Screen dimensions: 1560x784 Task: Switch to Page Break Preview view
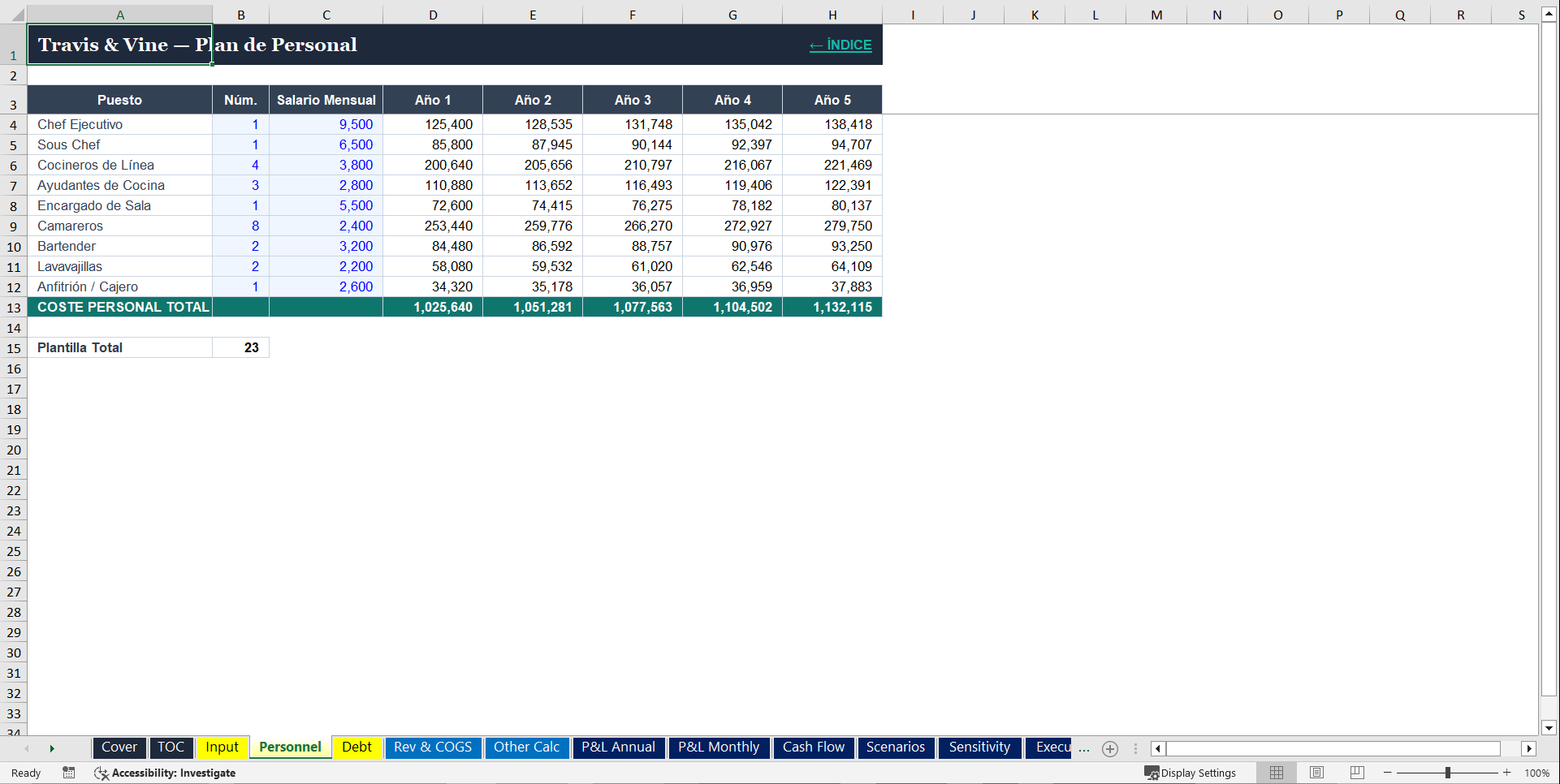[1357, 773]
